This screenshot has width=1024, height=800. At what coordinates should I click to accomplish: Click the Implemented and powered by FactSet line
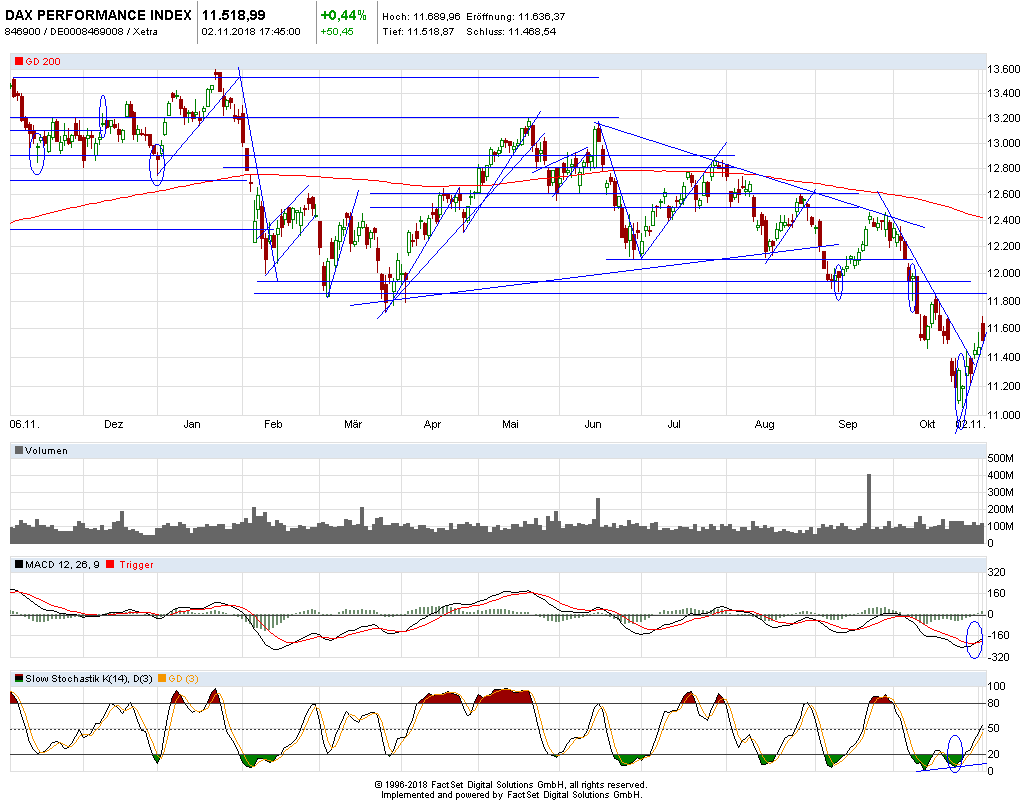click(512, 795)
